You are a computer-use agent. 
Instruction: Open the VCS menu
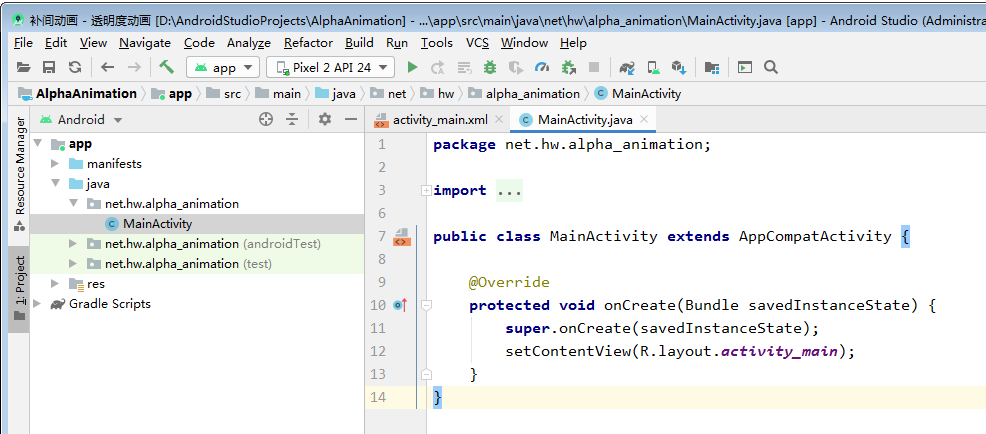click(477, 43)
